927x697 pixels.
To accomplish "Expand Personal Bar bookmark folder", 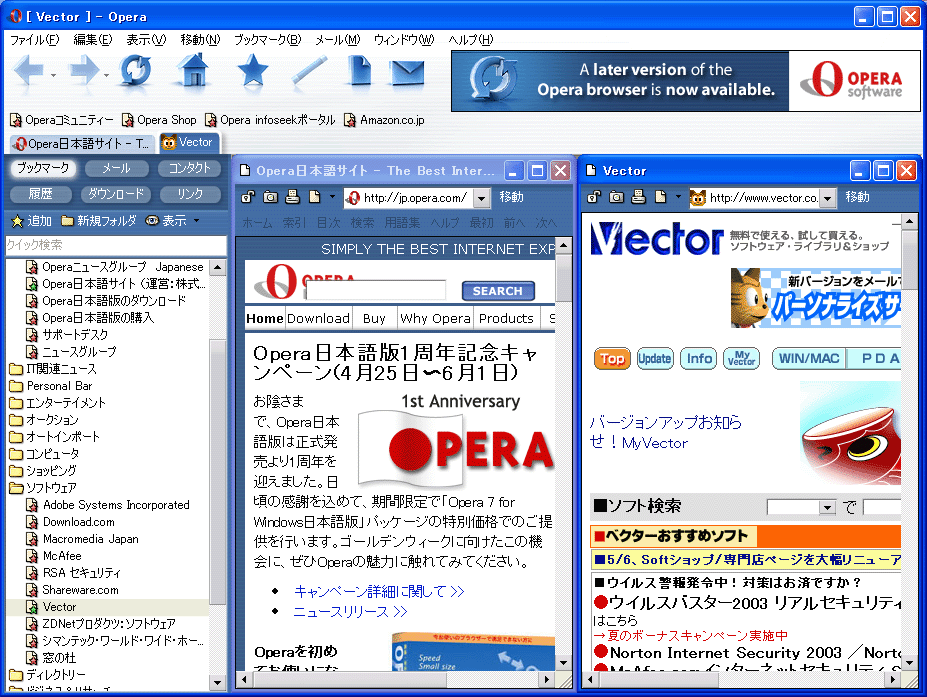I will tap(51, 386).
